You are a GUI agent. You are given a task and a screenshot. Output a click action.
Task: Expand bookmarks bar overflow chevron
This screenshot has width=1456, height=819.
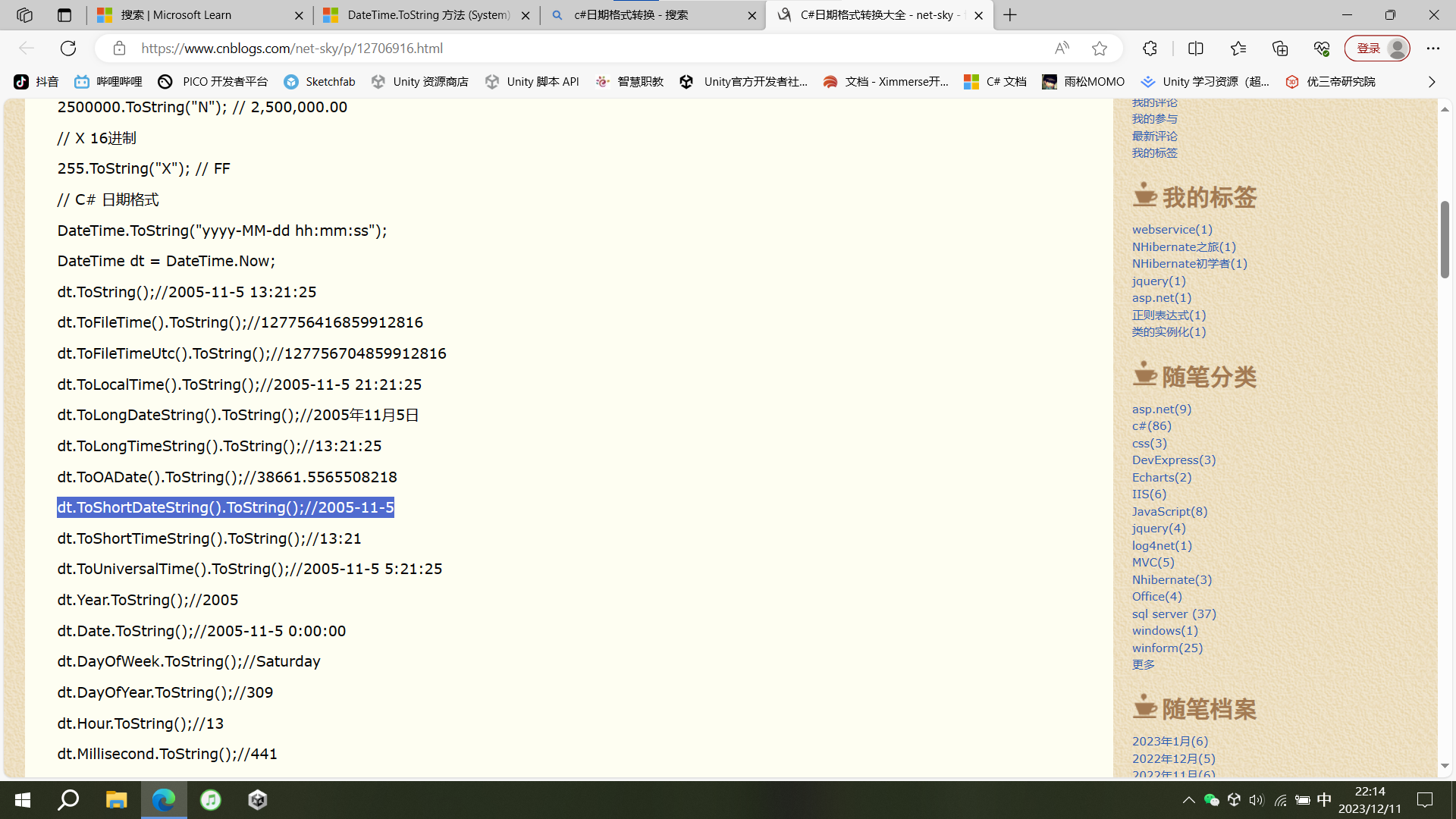tap(1432, 82)
